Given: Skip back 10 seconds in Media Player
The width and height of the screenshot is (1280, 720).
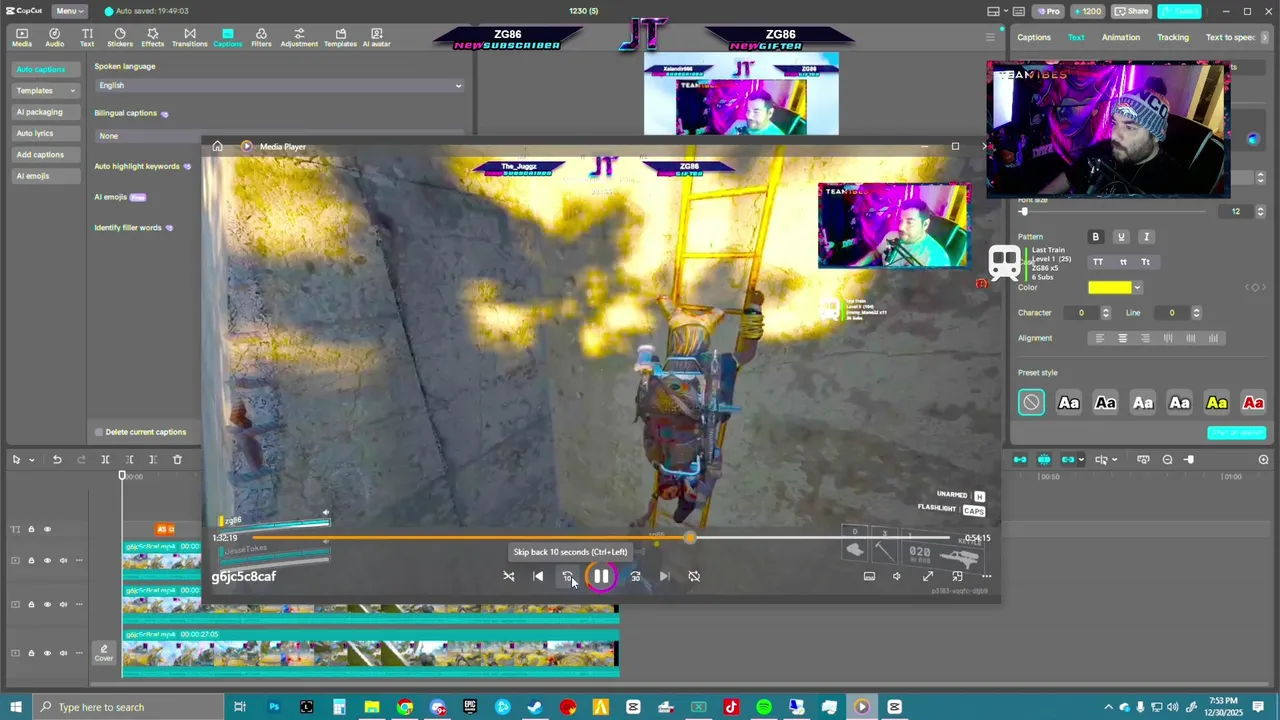Looking at the screenshot, I should coord(567,576).
